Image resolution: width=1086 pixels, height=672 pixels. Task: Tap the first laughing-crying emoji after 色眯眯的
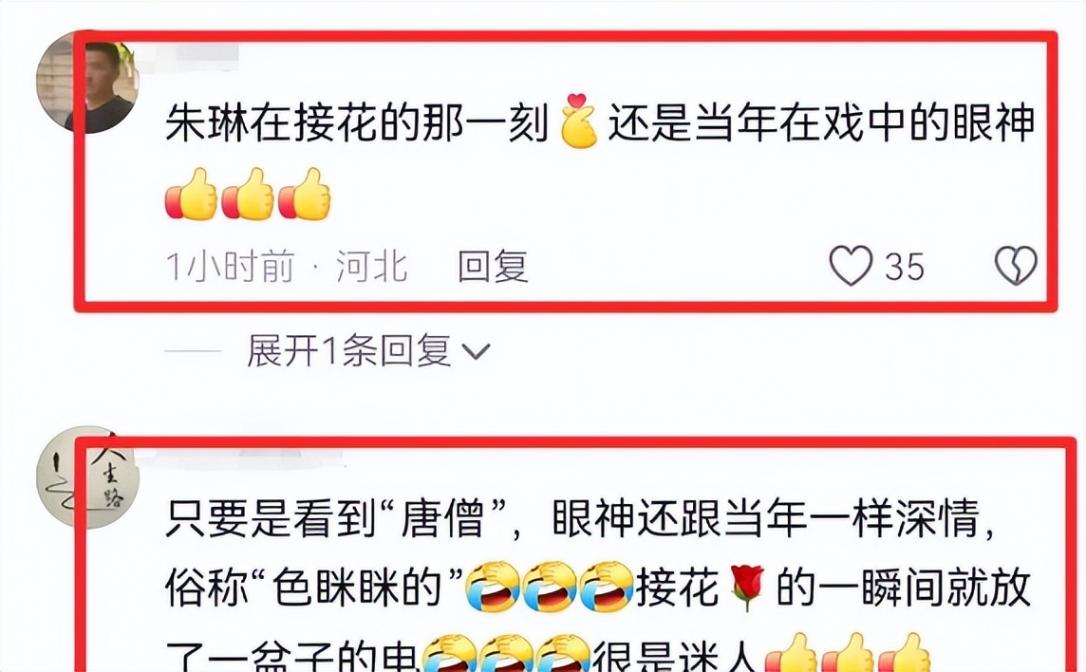492,587
